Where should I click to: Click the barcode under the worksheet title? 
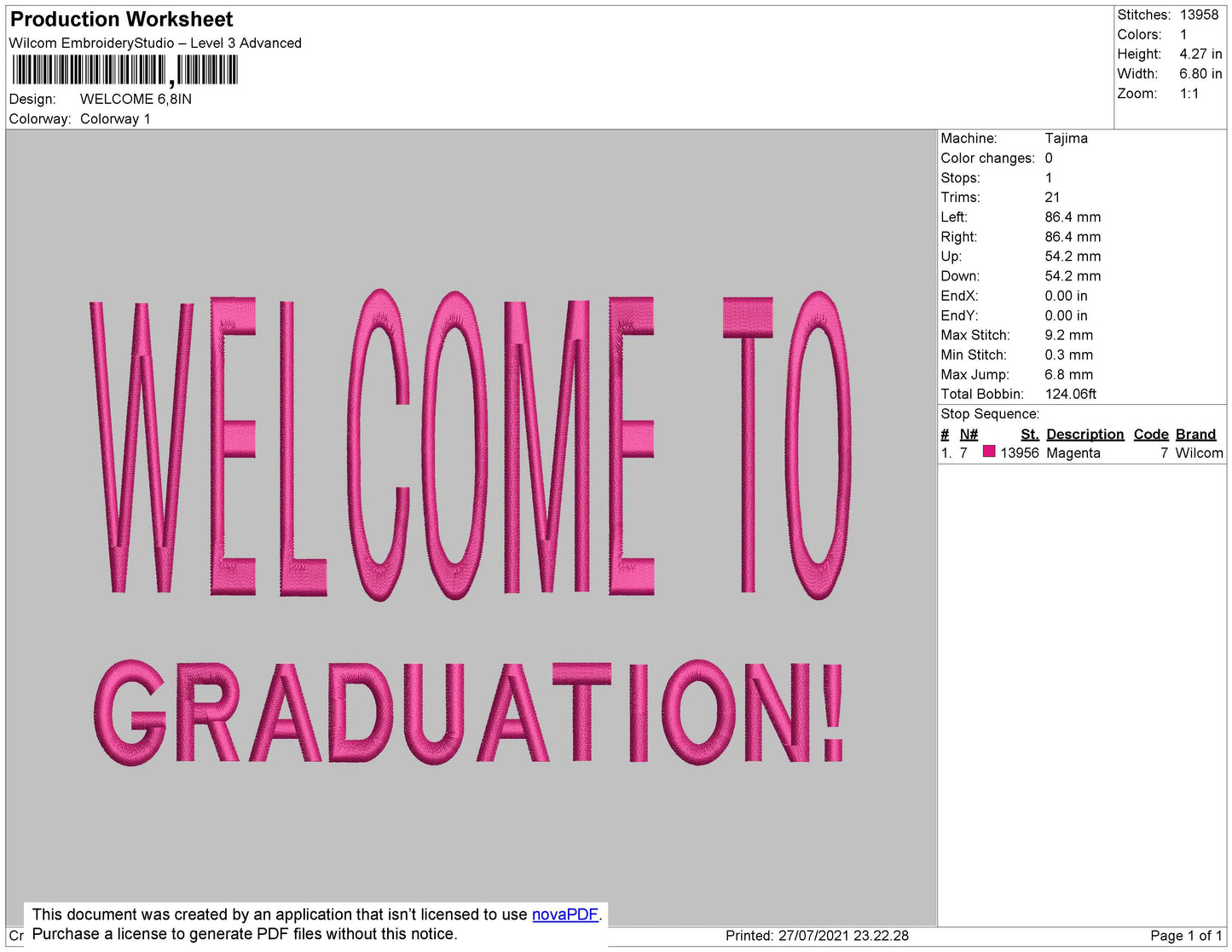(x=125, y=70)
